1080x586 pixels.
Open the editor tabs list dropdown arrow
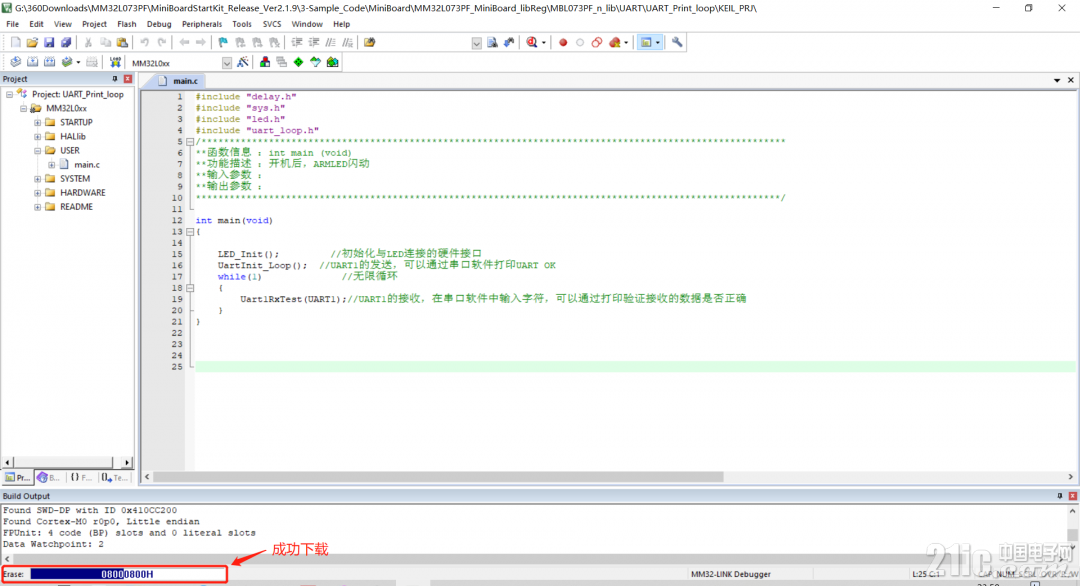(x=1057, y=81)
